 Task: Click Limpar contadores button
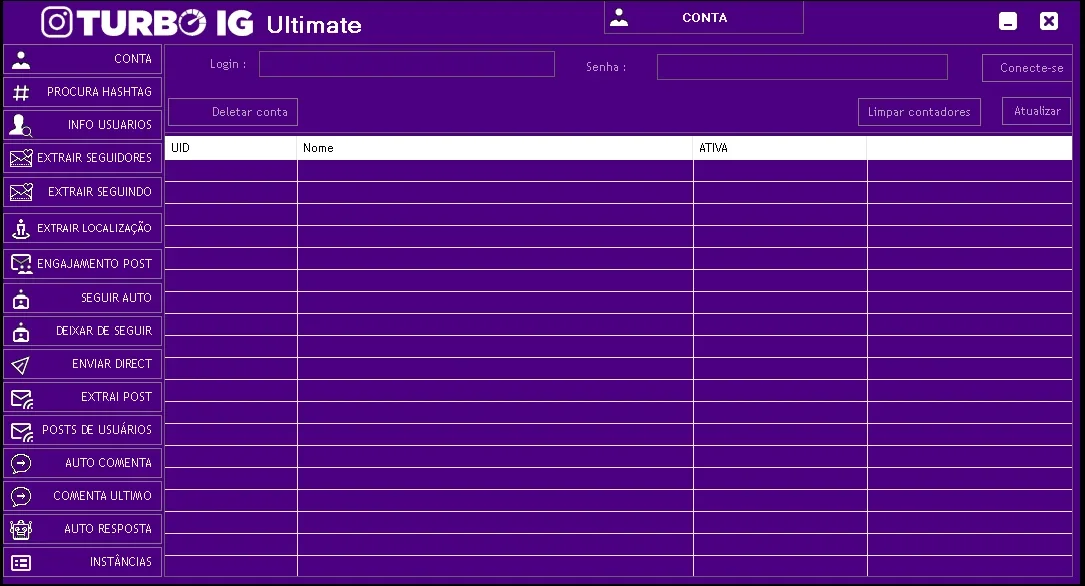click(919, 112)
